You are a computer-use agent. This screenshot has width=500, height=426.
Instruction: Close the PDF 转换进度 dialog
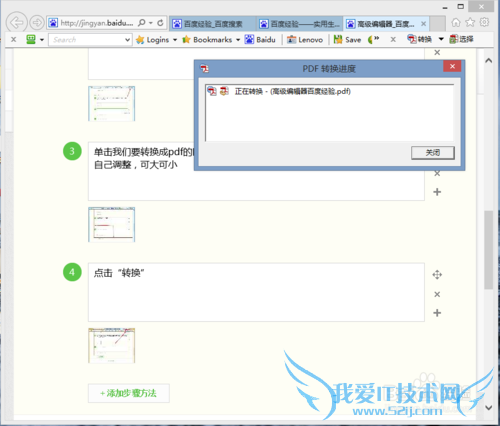point(452,66)
